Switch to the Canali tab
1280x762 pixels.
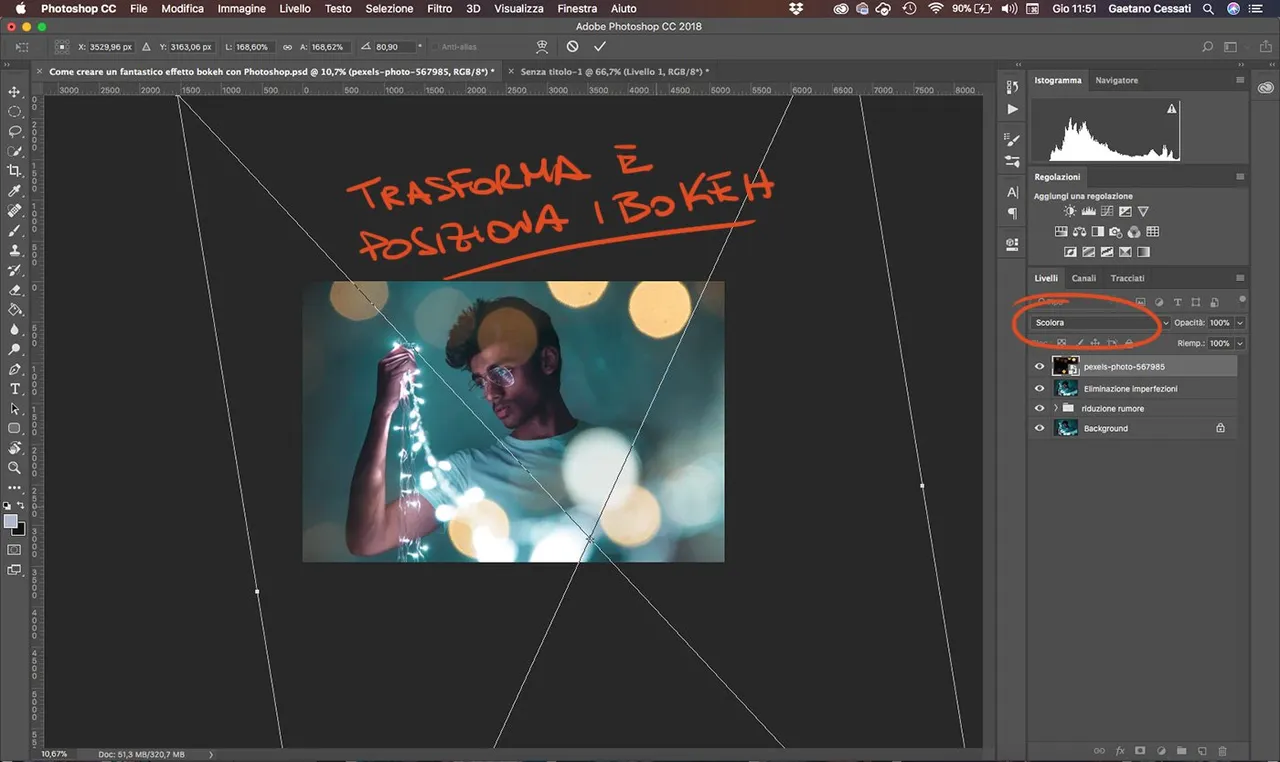(x=1083, y=278)
